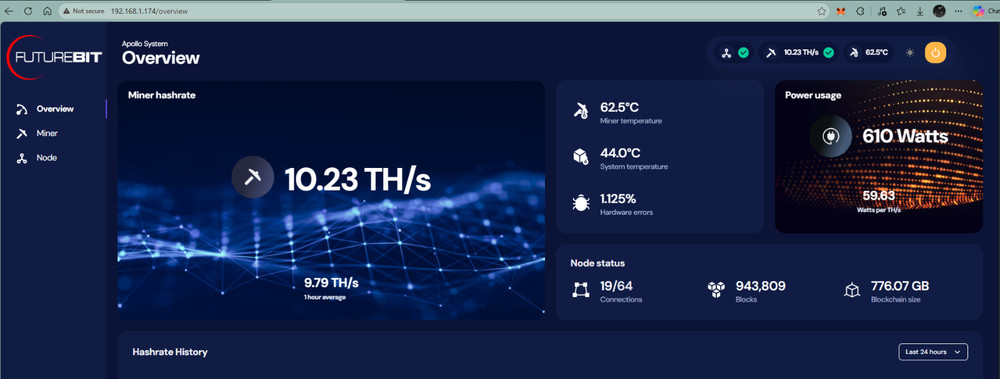Open browser downloads
Screen dimensions: 1000x379
tap(920, 11)
